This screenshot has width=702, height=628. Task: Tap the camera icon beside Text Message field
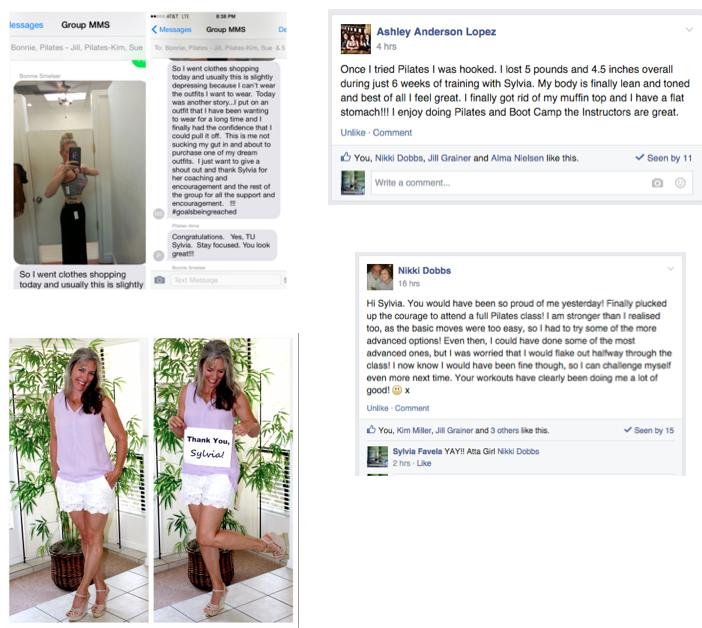pos(159,280)
